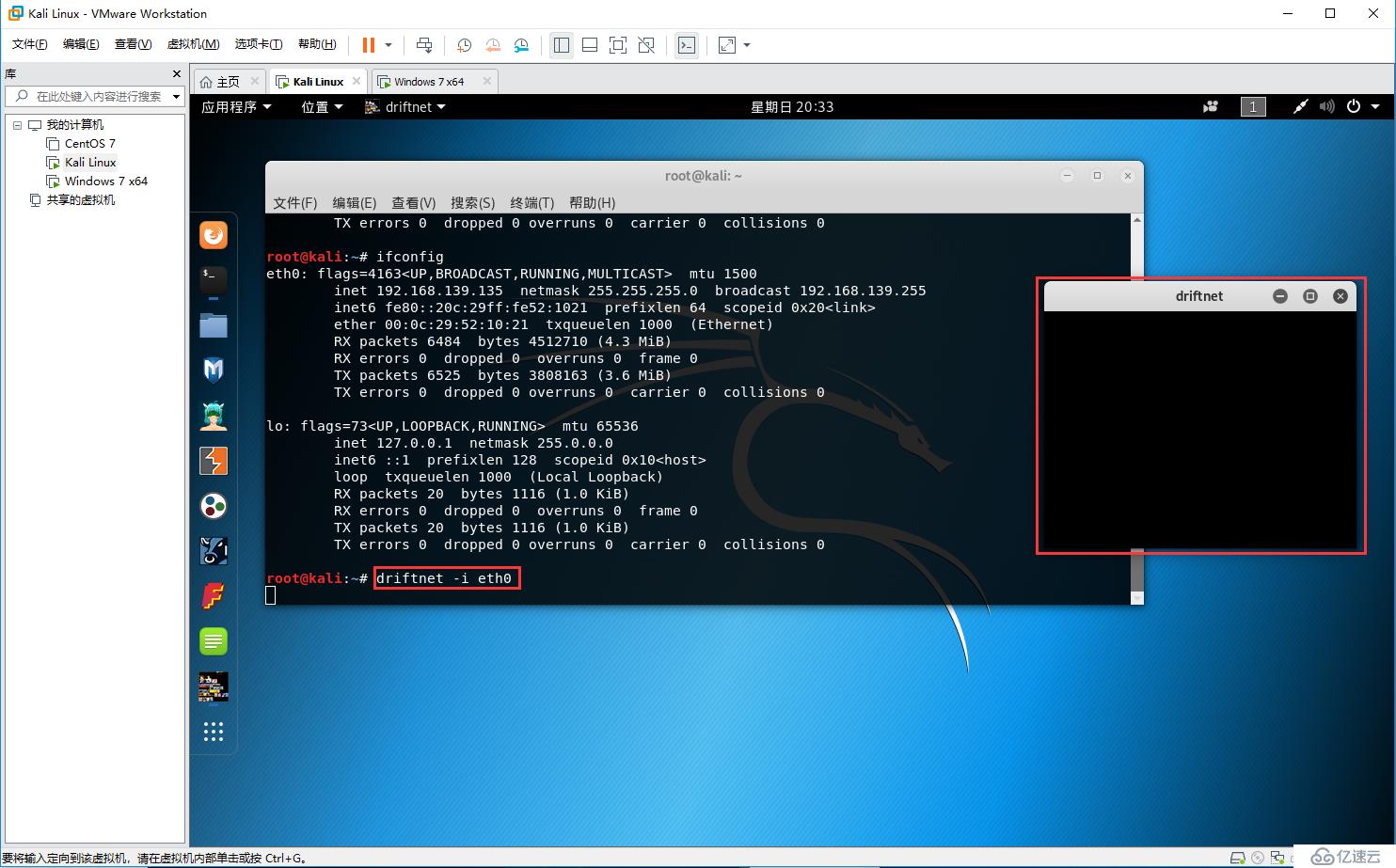Open the terminal 搜索(S) menu
The height and width of the screenshot is (868, 1396).
[x=472, y=203]
